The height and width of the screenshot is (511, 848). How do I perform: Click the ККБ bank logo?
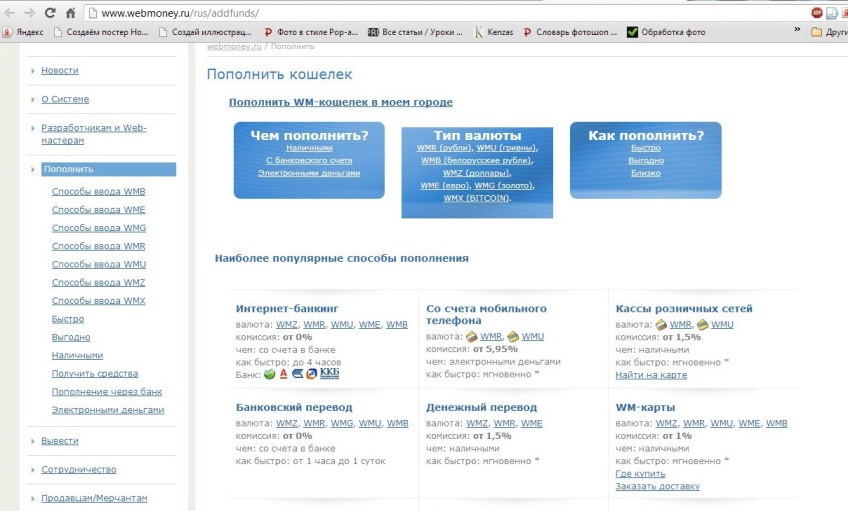(329, 374)
